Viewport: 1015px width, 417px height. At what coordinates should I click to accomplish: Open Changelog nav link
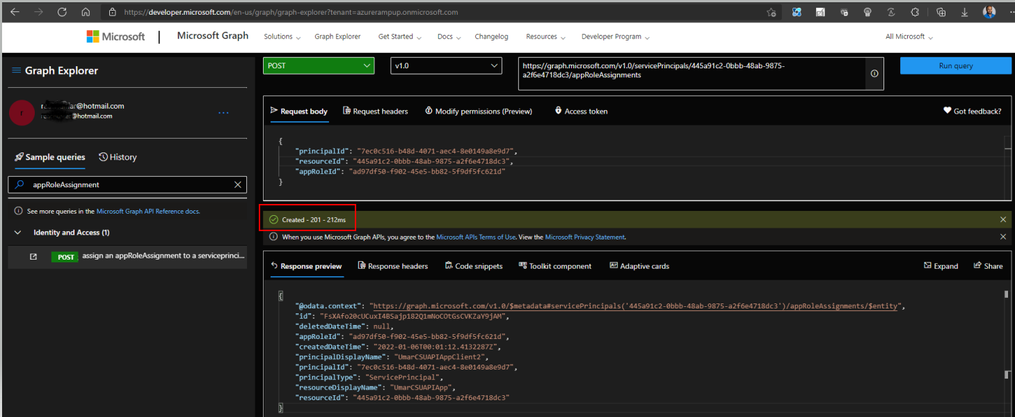pos(493,37)
